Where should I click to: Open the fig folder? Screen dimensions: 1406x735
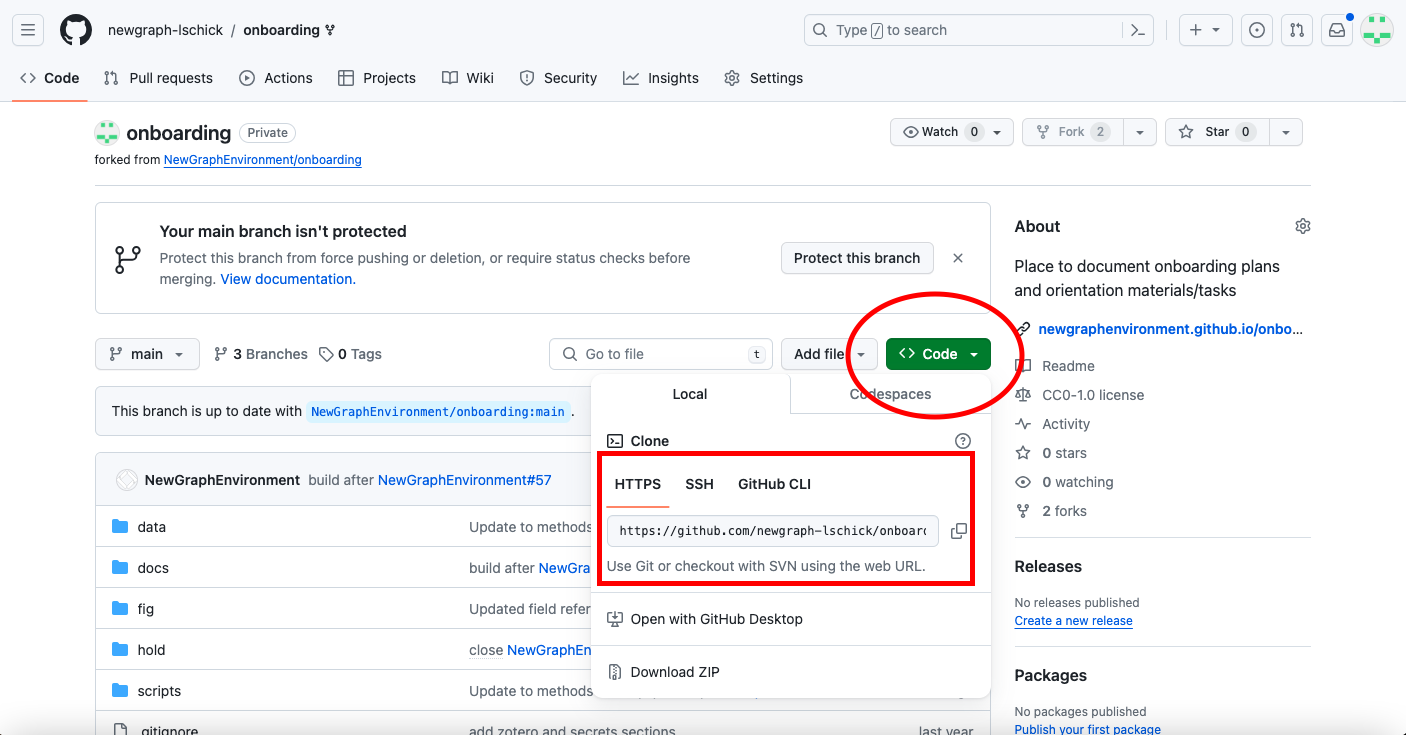click(146, 609)
